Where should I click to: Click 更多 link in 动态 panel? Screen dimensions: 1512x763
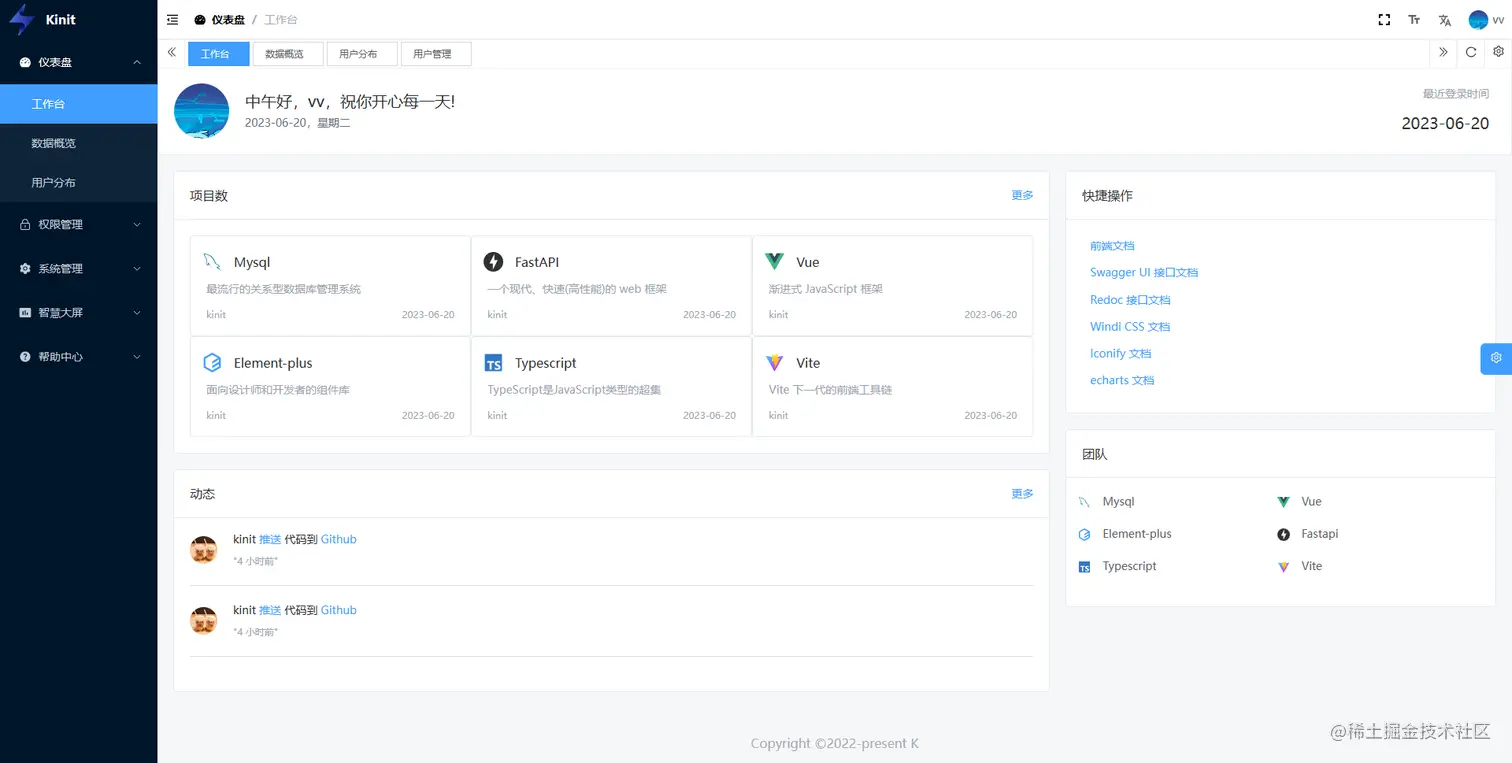click(x=1022, y=494)
